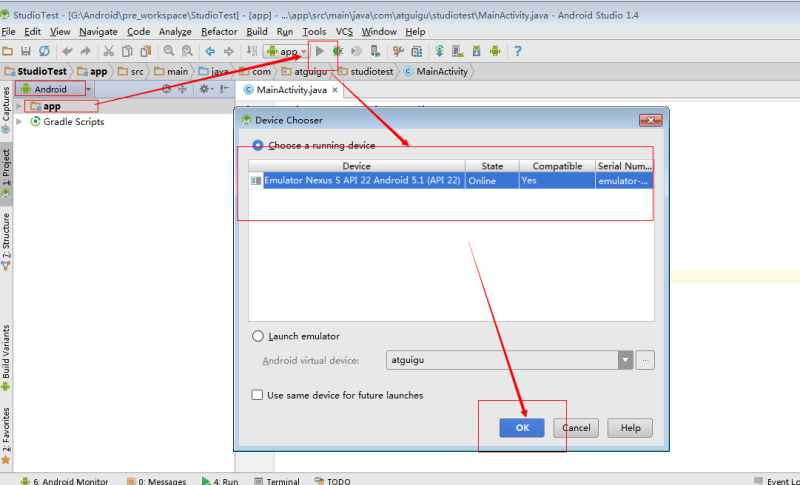Viewport: 800px width, 485px height.
Task: Run the app with green play icon
Action: (x=320, y=51)
